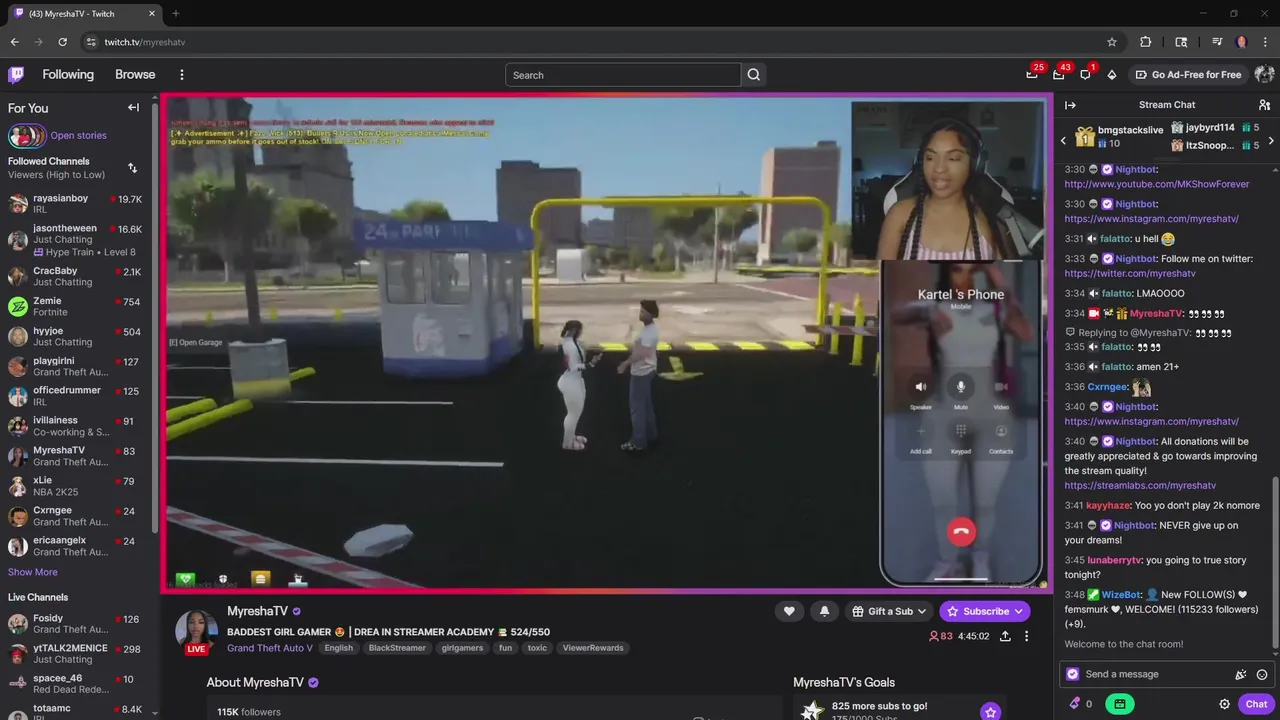
Task: Open Chrome three-dot menu
Action: 1265,42
